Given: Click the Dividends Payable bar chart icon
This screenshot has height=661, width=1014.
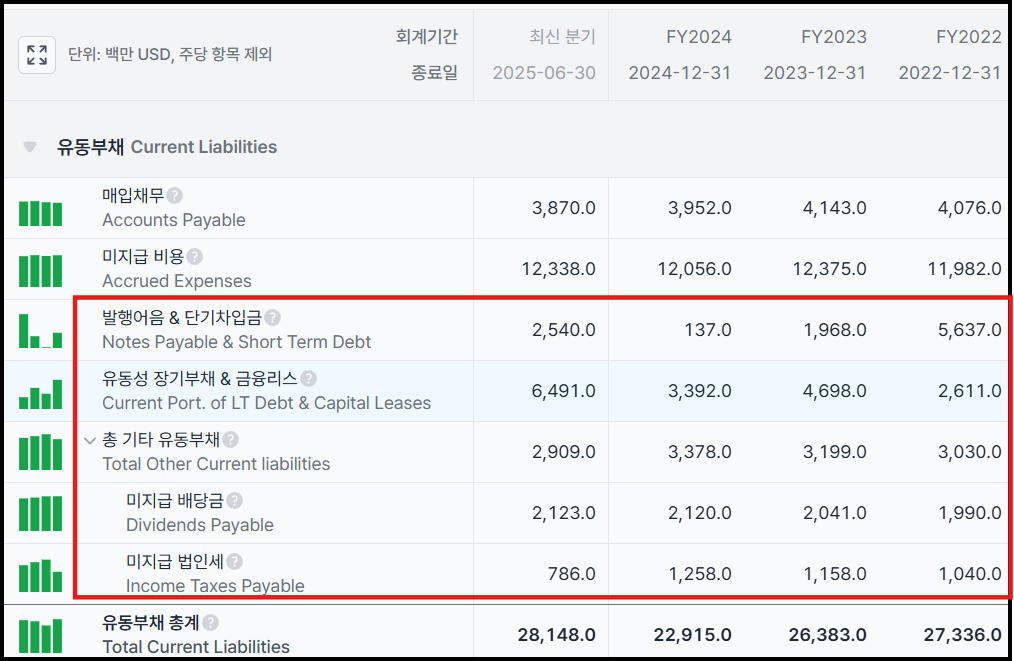Looking at the screenshot, I should coord(40,514).
